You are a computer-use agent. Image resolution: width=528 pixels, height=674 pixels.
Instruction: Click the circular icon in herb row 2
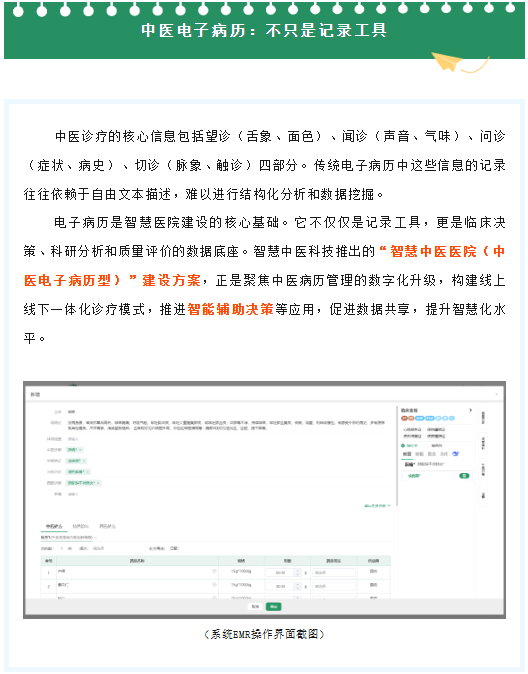pos(214,585)
